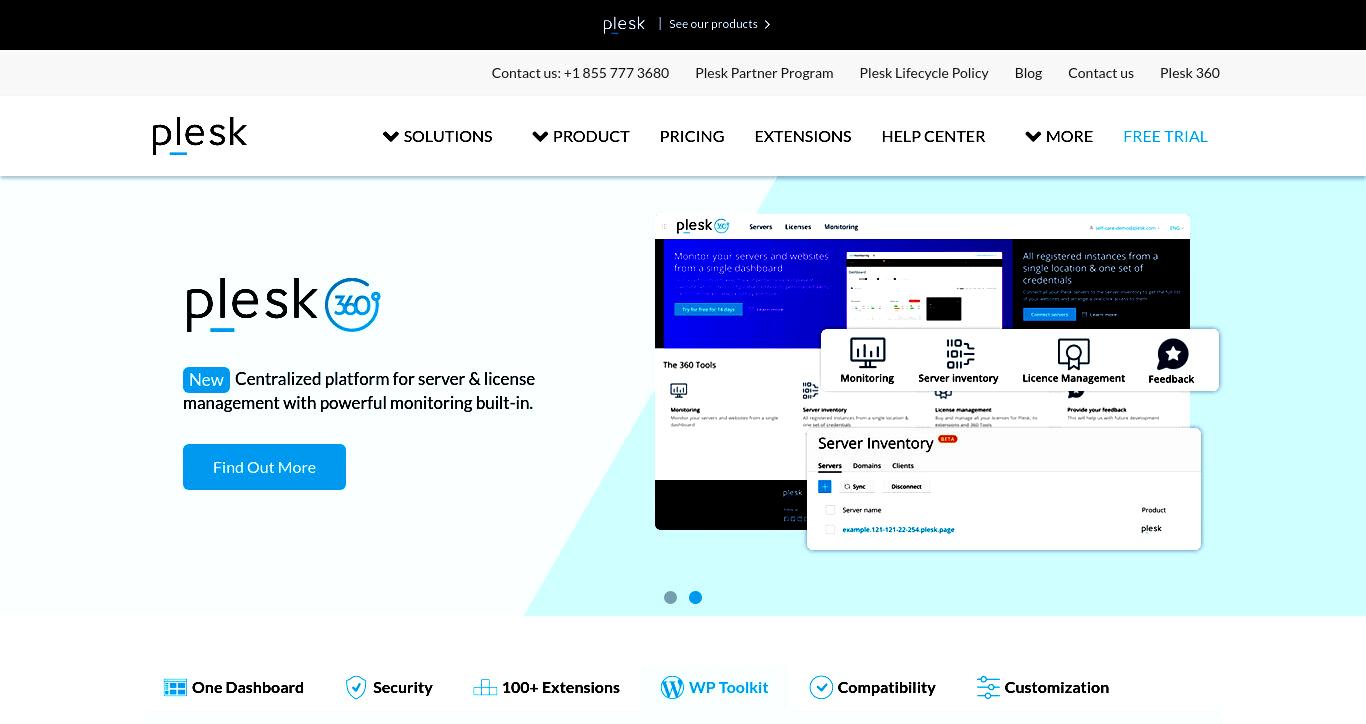
Task: Open the One Dashboard grid icon
Action: point(175,687)
